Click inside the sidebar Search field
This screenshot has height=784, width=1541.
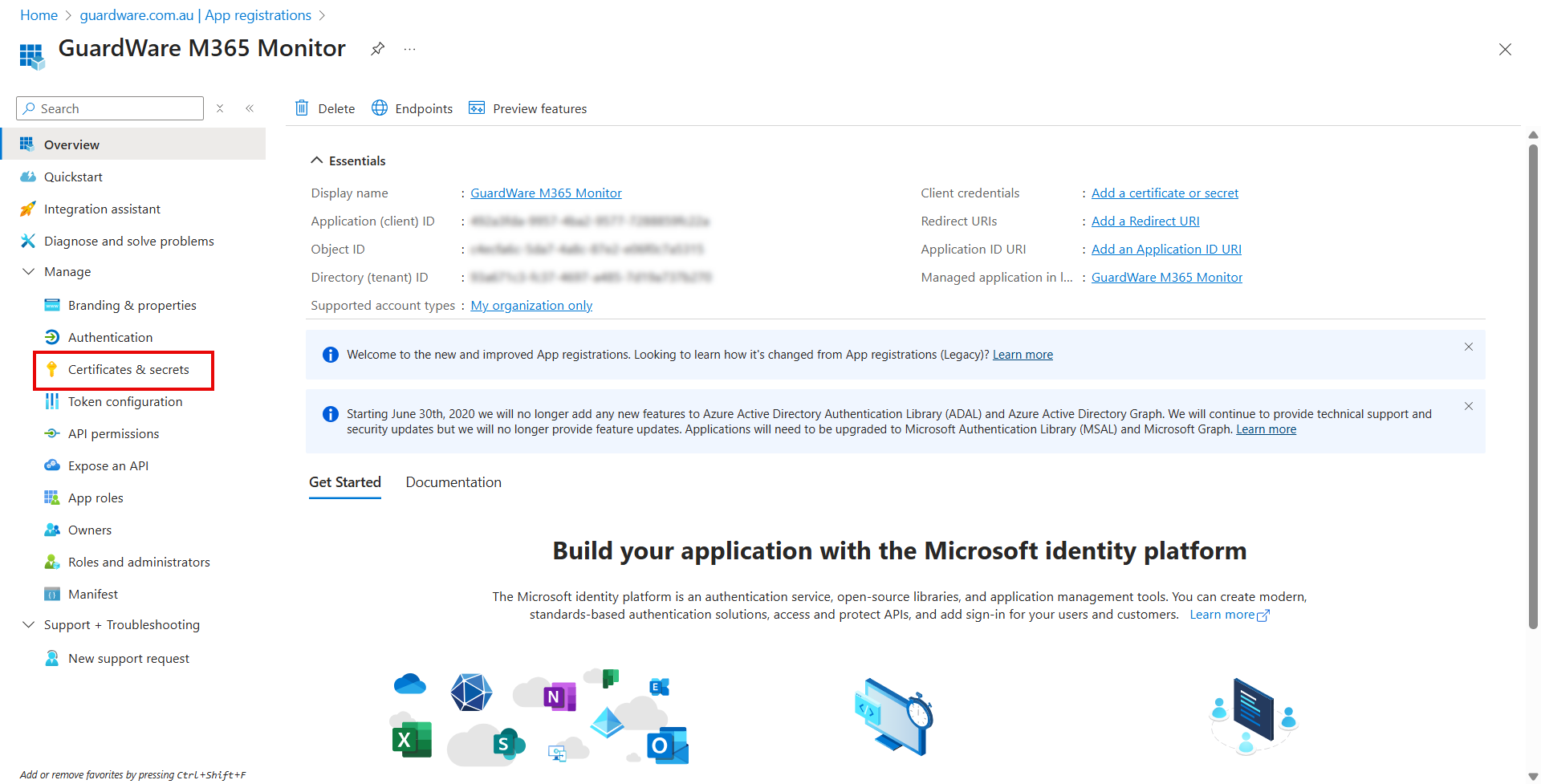109,108
